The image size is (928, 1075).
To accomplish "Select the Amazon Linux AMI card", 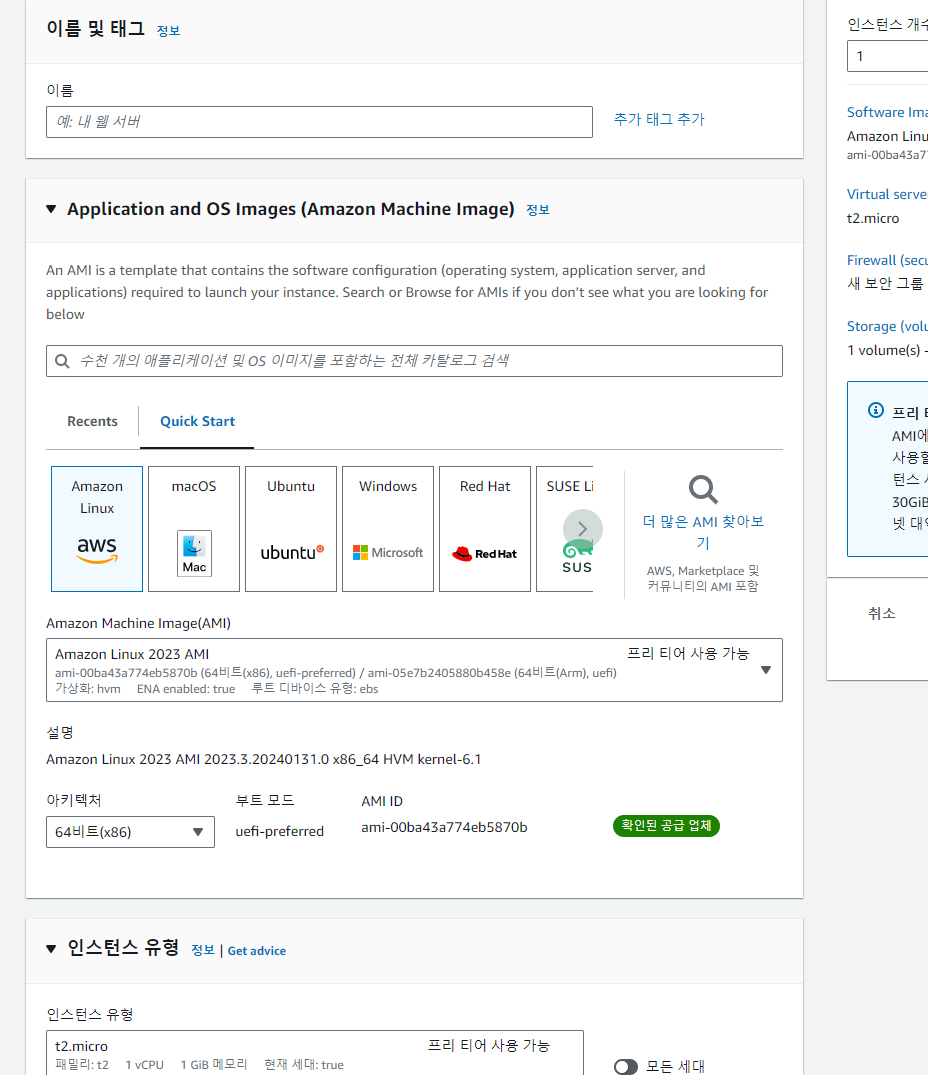I will point(97,529).
